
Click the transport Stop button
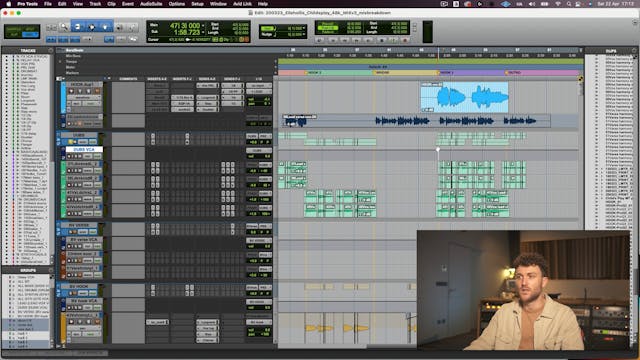pos(381,40)
